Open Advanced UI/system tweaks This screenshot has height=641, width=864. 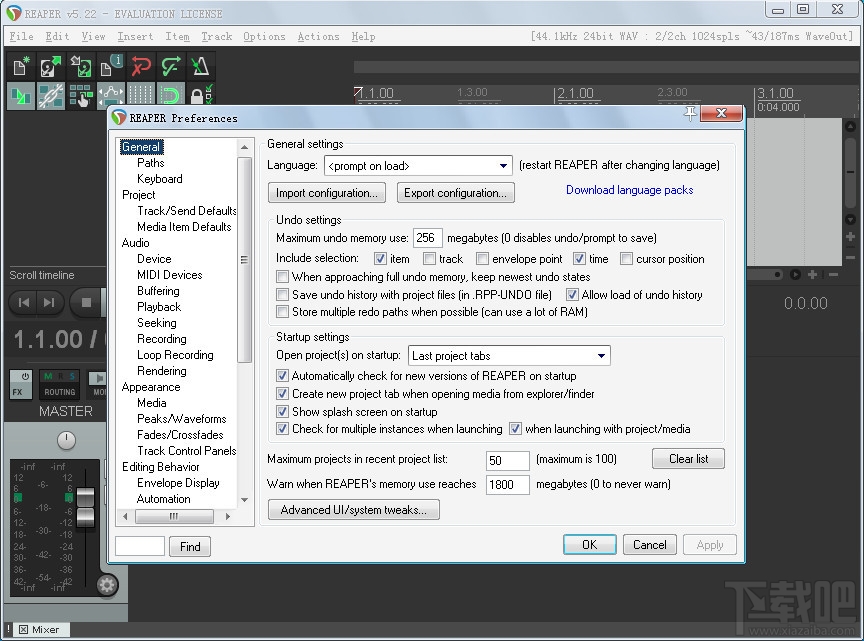(354, 510)
